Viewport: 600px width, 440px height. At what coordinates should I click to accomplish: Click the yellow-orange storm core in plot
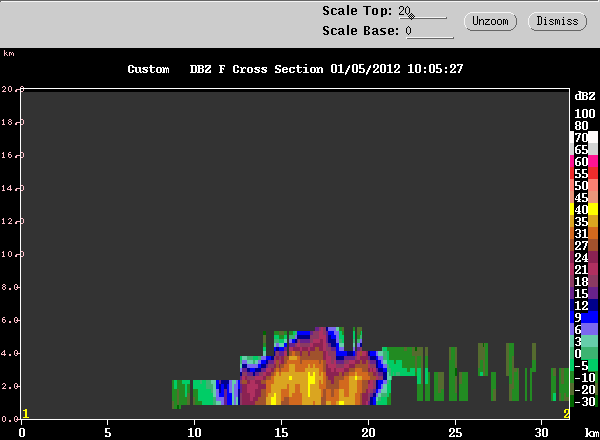click(310, 380)
